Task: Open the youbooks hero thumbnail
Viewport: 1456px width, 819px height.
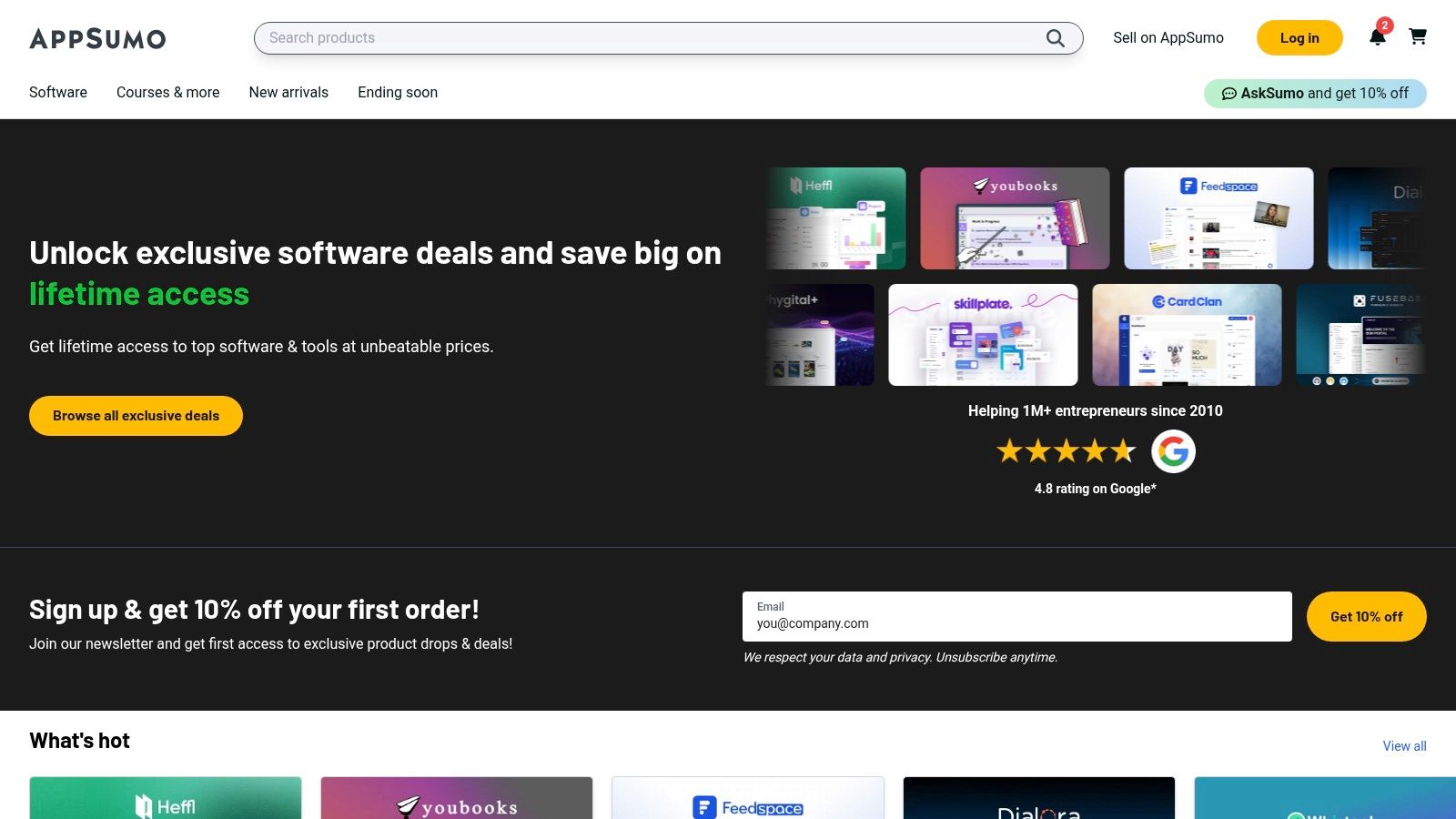Action: (x=1015, y=218)
